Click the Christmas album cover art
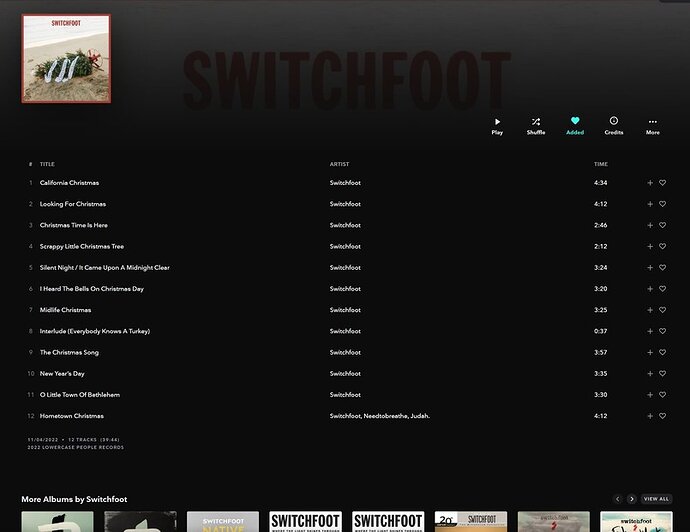The image size is (690, 532). 66,59
